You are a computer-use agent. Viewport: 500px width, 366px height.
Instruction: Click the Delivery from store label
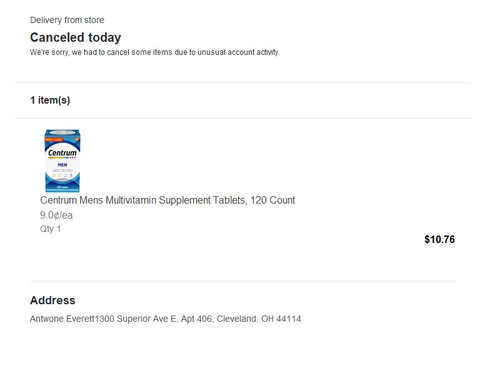(67, 20)
